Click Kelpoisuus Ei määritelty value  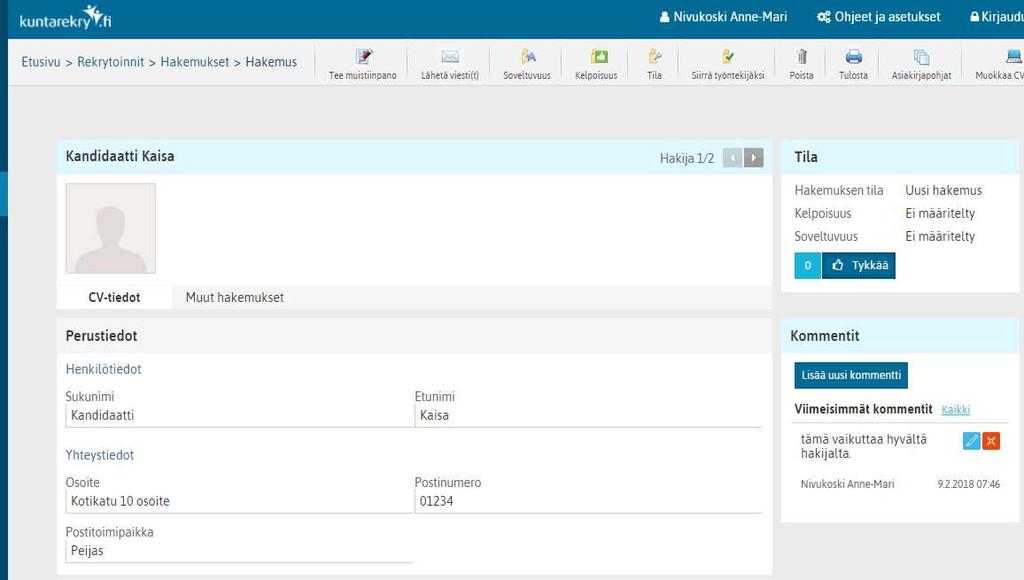940,214
